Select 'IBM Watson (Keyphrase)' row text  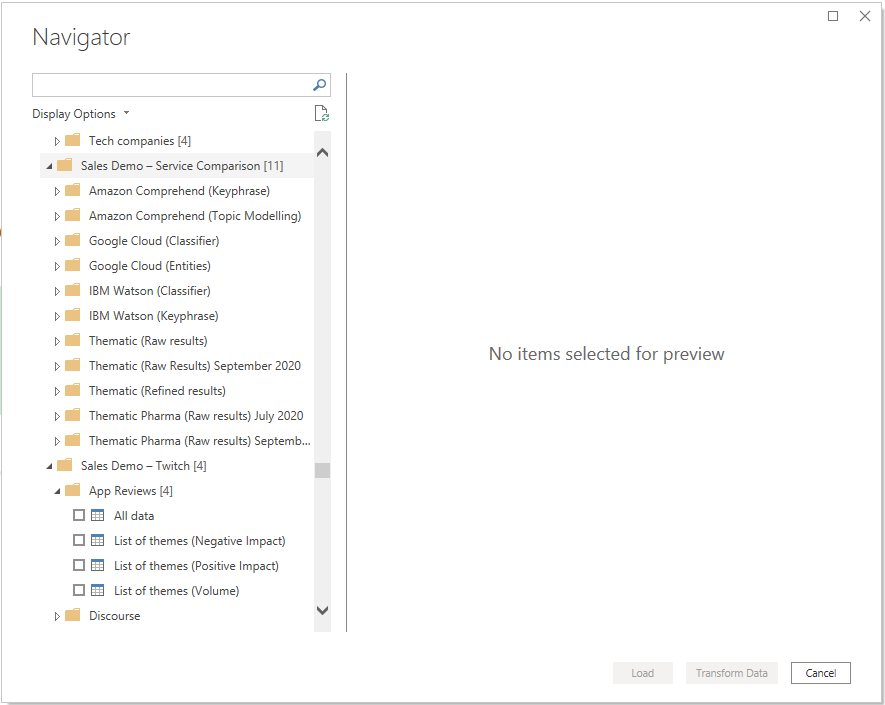[154, 316]
